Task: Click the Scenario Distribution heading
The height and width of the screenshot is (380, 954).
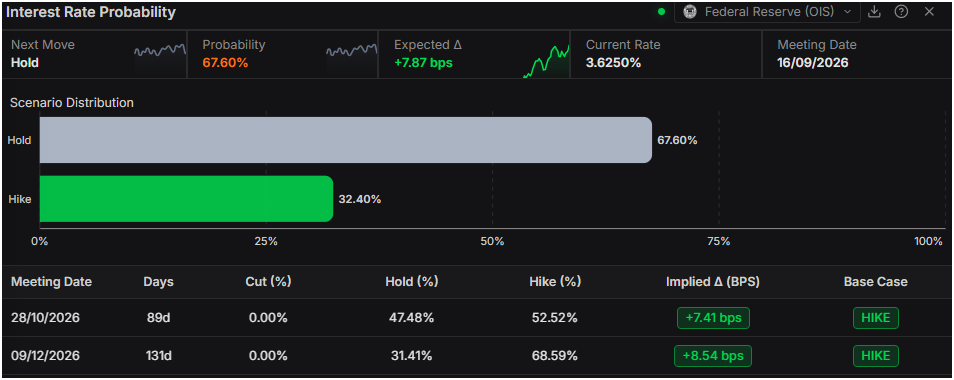Action: (72, 103)
